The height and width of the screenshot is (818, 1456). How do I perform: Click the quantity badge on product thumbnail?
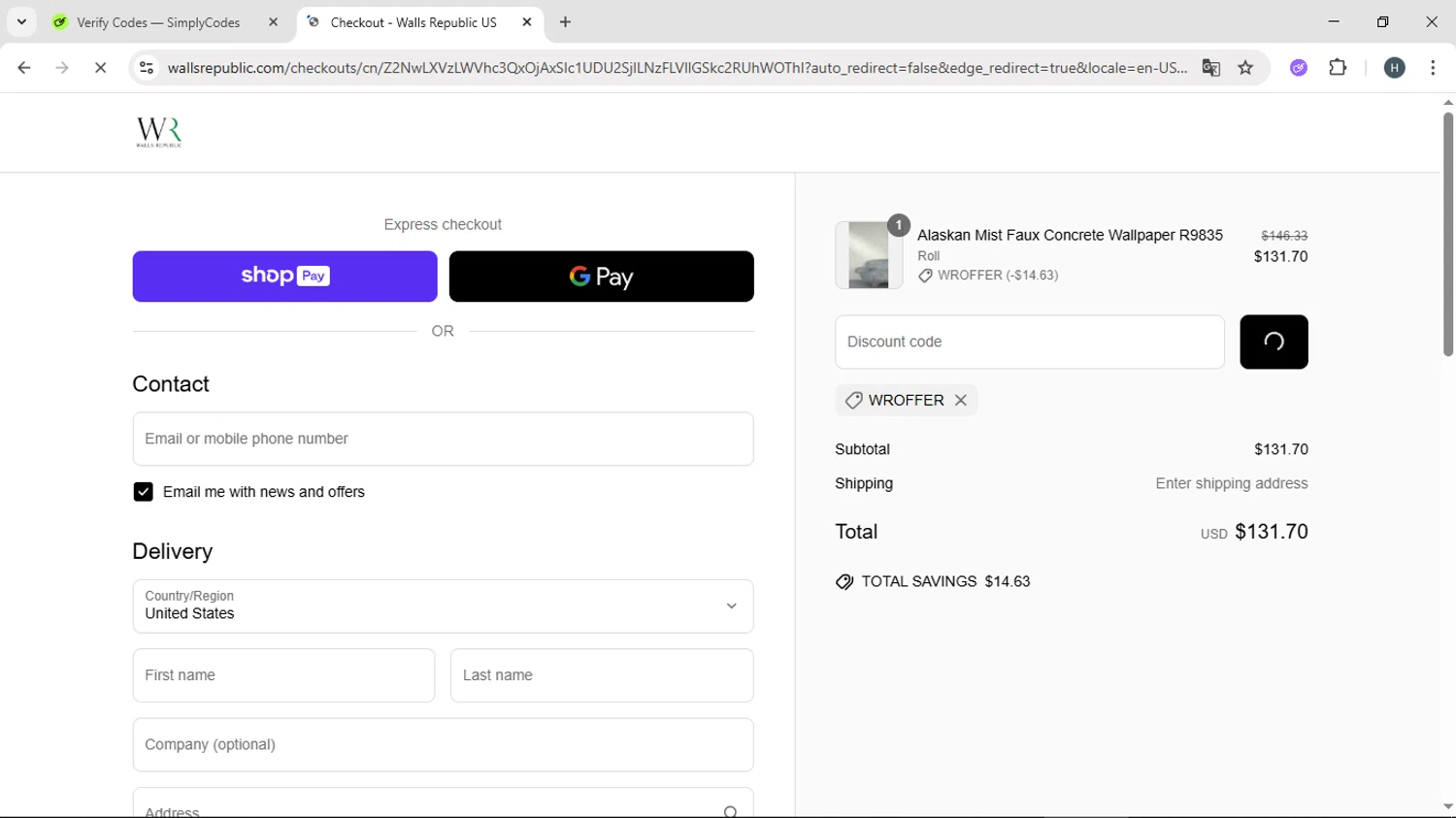(x=899, y=225)
